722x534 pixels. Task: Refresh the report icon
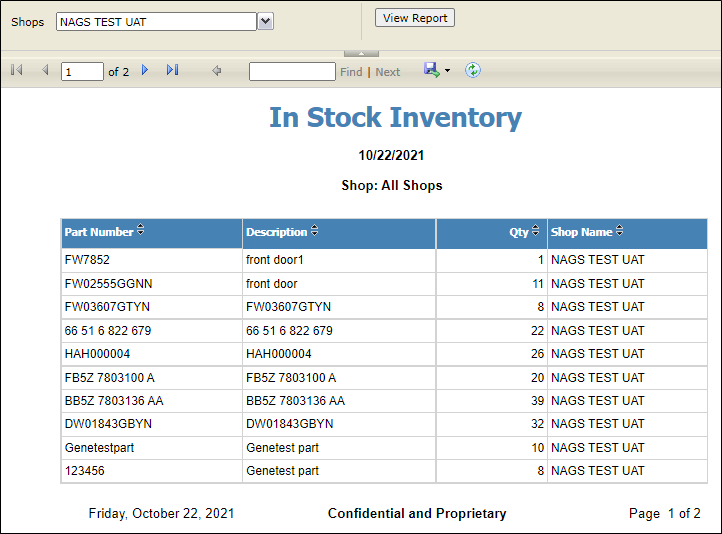[472, 70]
